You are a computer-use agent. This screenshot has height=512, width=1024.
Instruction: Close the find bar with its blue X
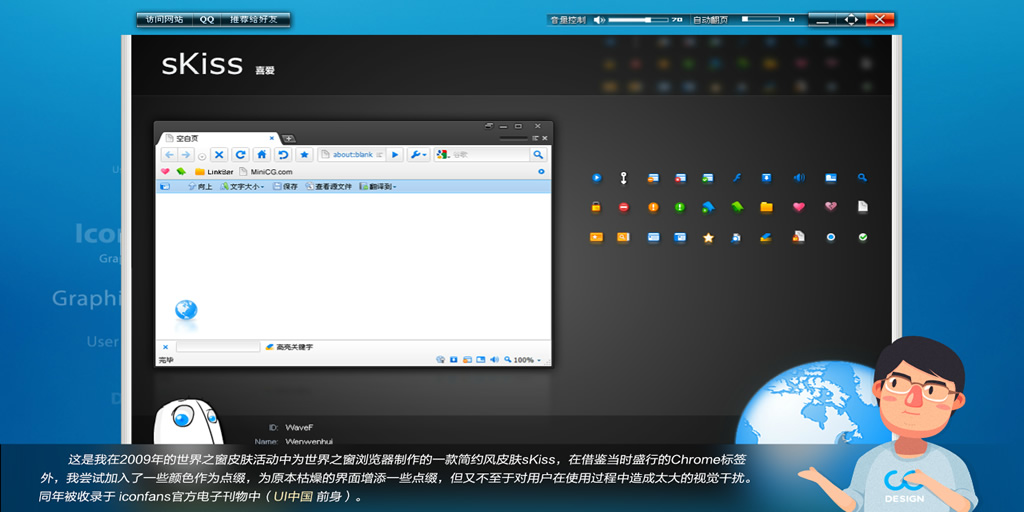point(165,347)
